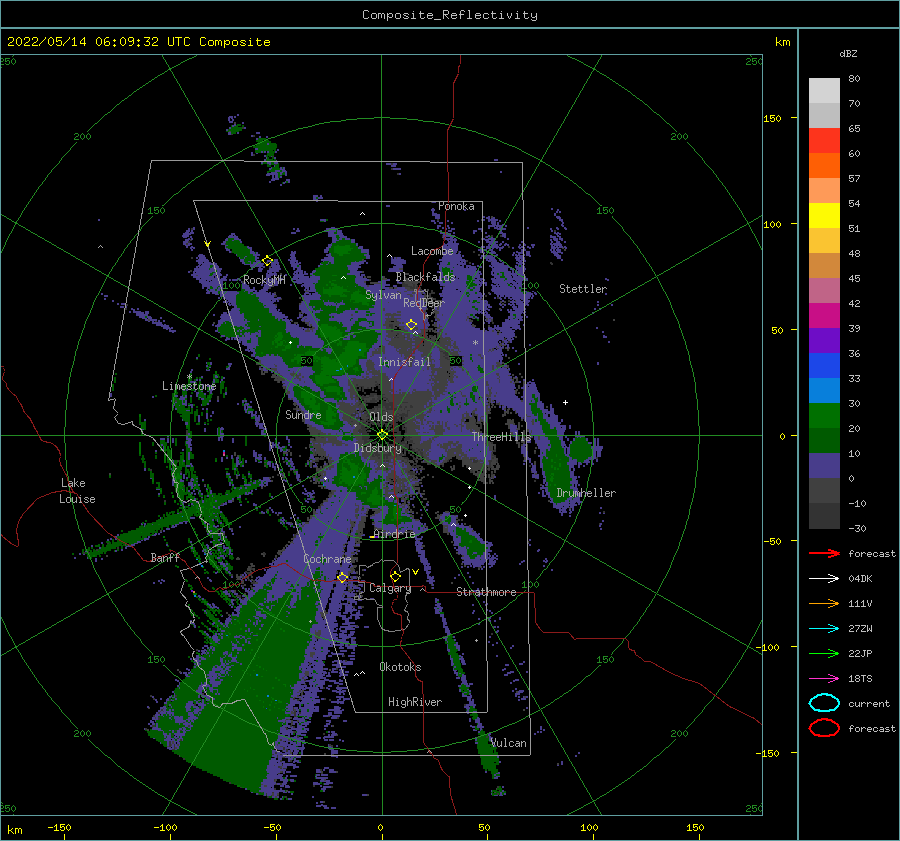
Task: Click the Olds town label
Action: tap(381, 417)
